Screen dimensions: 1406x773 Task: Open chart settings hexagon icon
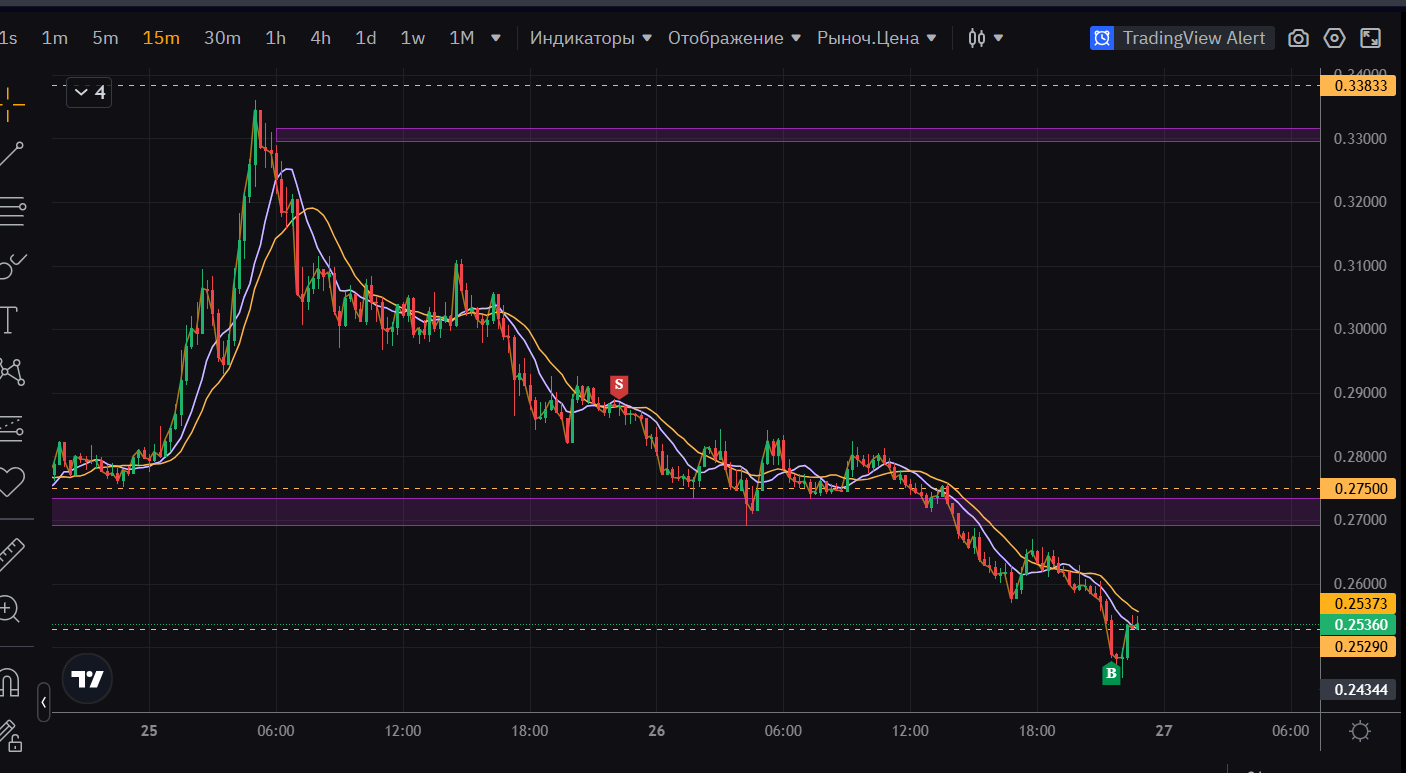[1334, 38]
